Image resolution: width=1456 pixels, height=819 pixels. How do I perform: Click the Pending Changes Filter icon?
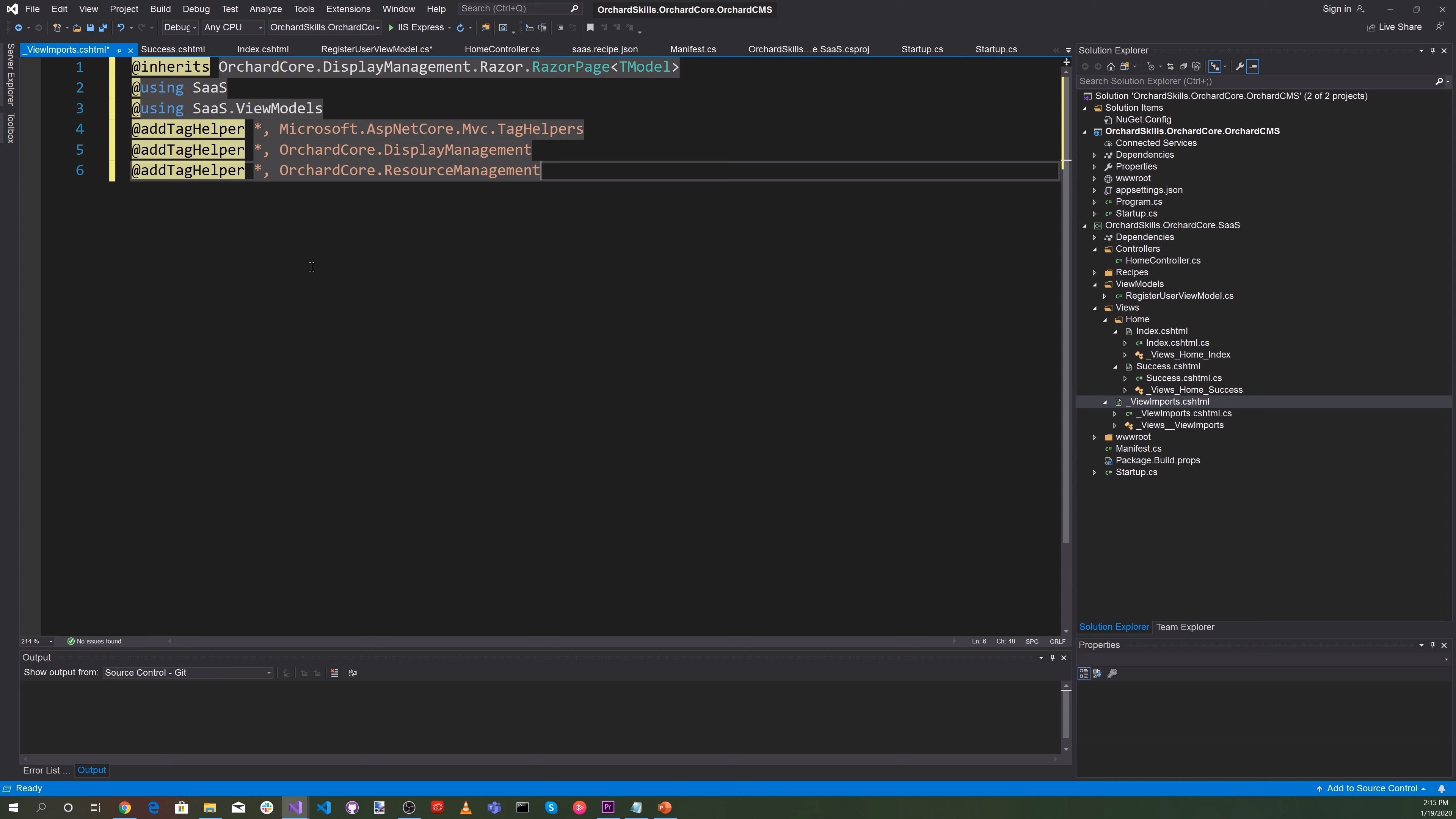pos(1151,67)
